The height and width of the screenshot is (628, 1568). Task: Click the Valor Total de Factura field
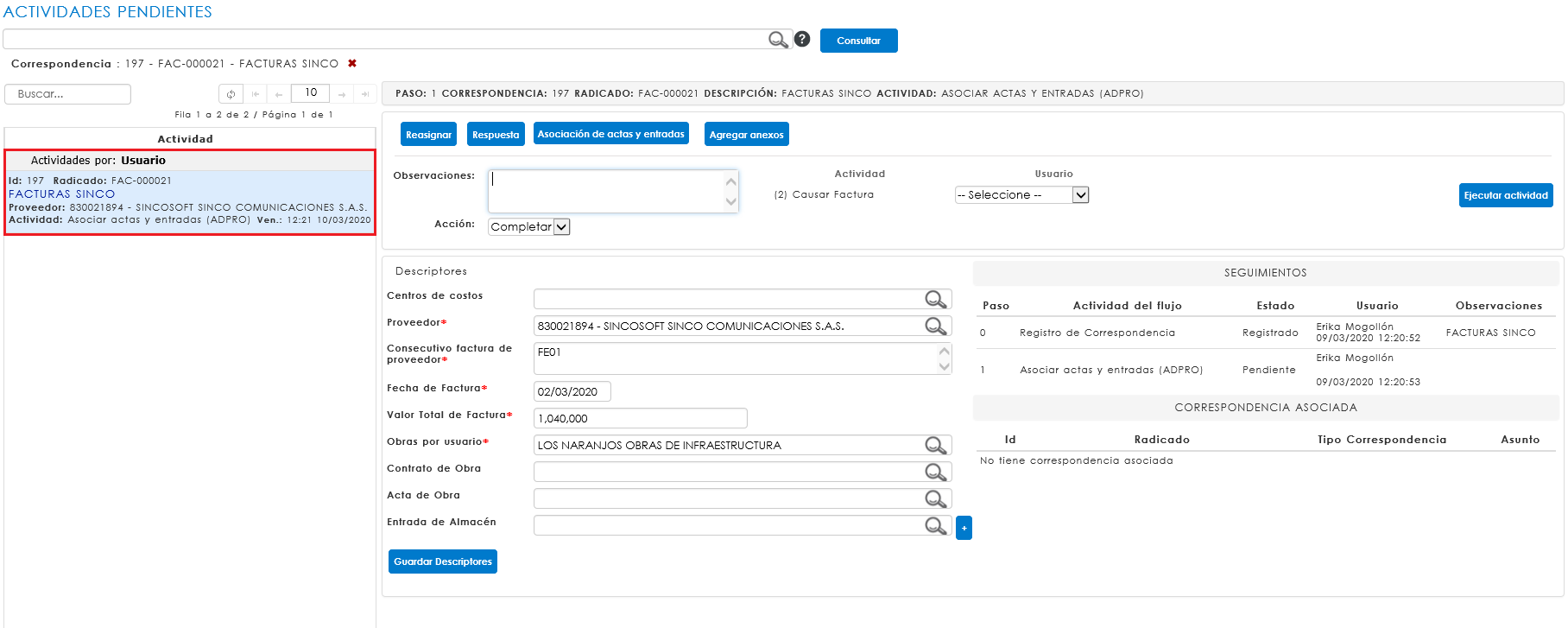point(640,418)
